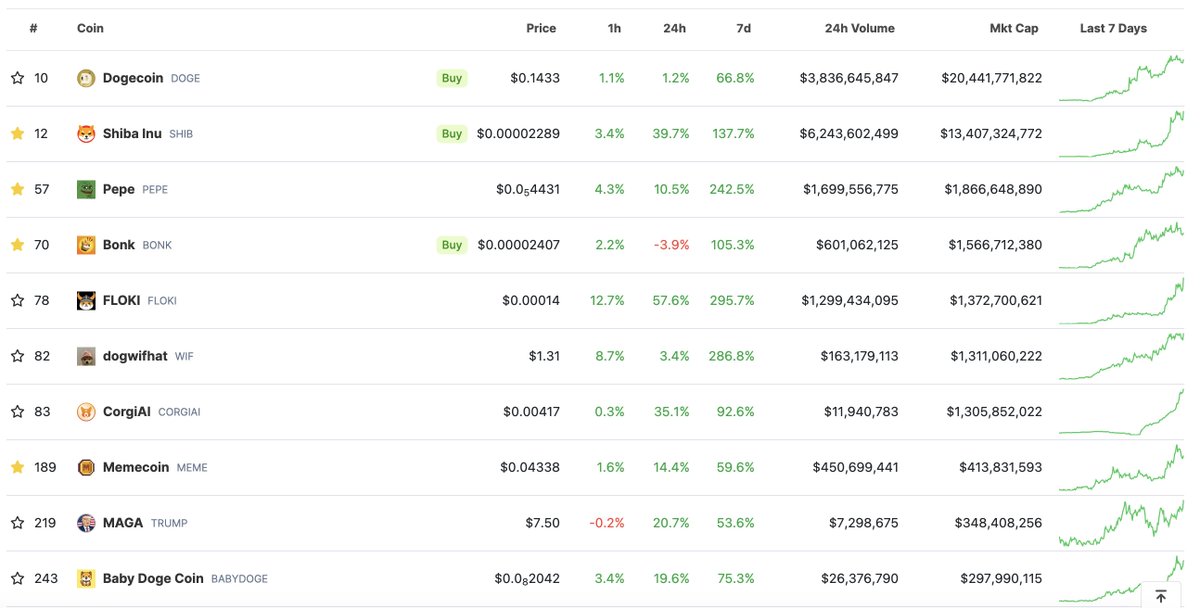The image size is (1200, 608).
Task: Click Shiba Inu volume $6,243,602,499
Action: coord(851,134)
